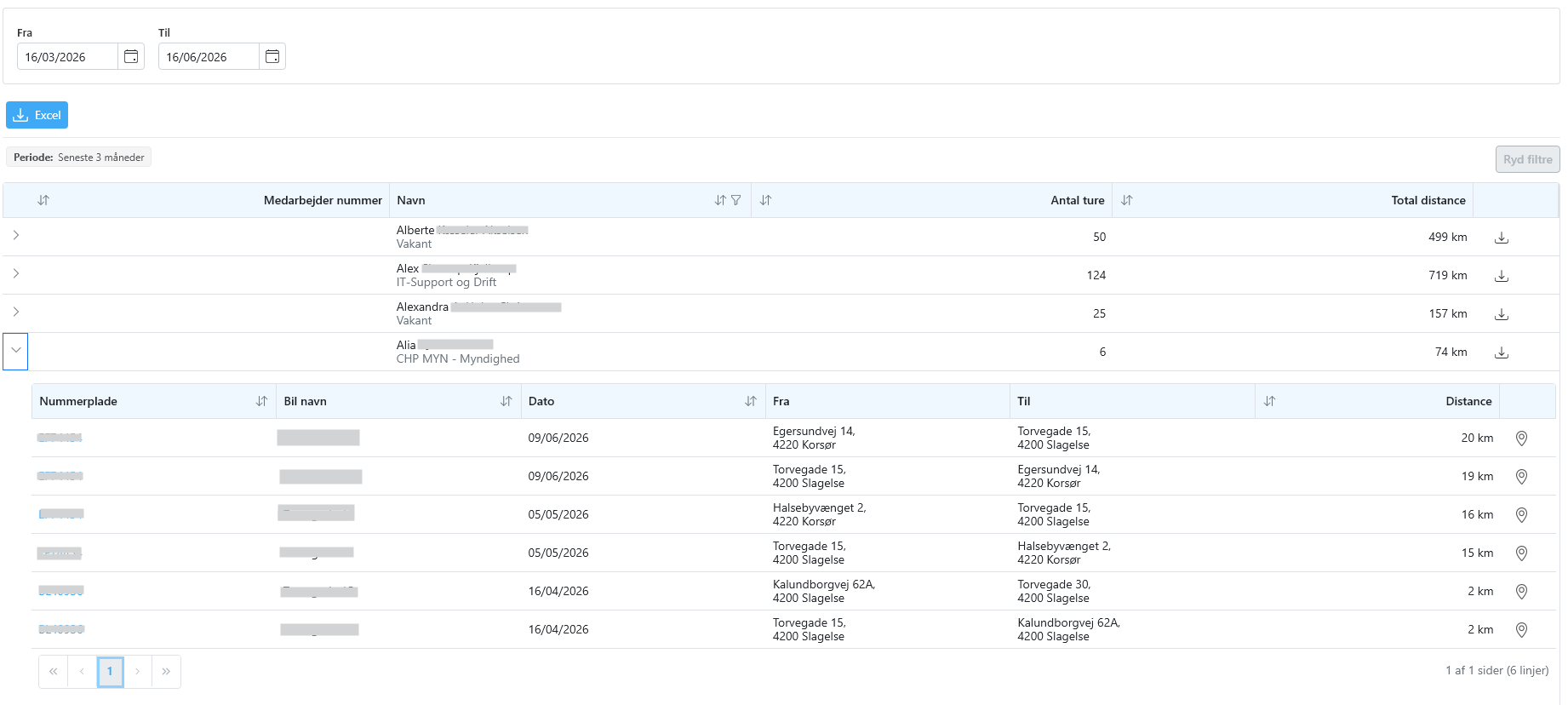Show the 16 km trip on the map

[1521, 515]
